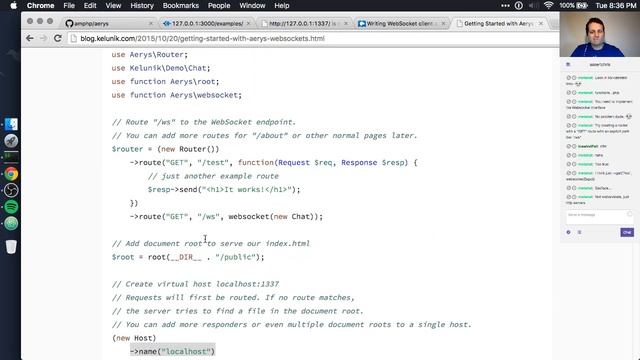Click the 'use Aerys\Router;' code line

point(150,55)
